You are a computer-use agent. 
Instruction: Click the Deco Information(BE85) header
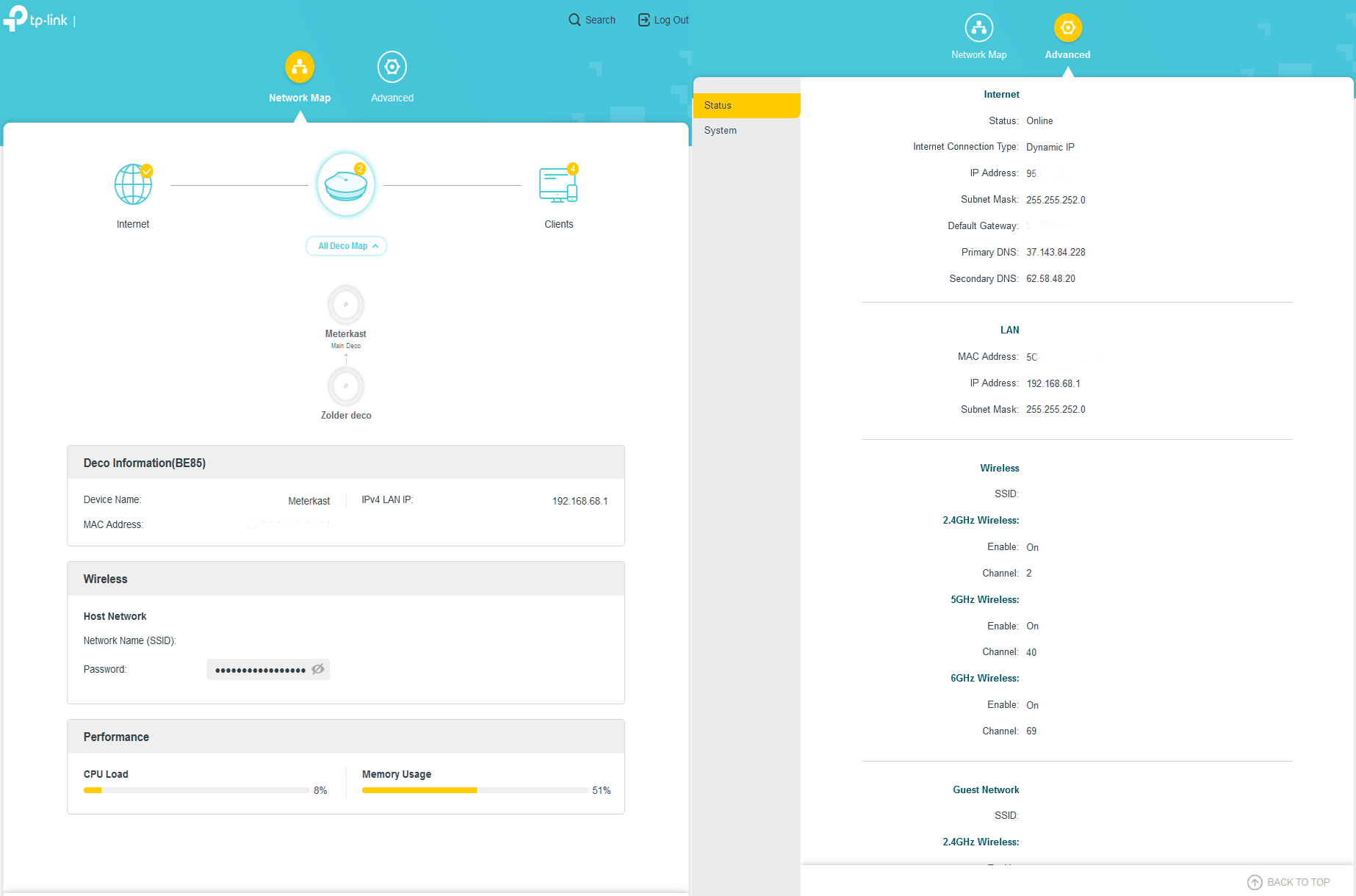tap(346, 463)
